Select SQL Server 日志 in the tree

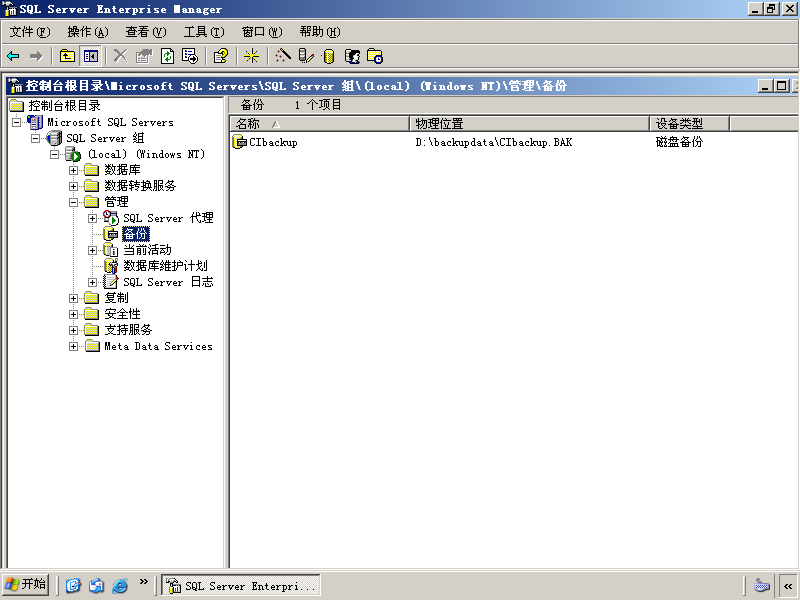click(168, 282)
